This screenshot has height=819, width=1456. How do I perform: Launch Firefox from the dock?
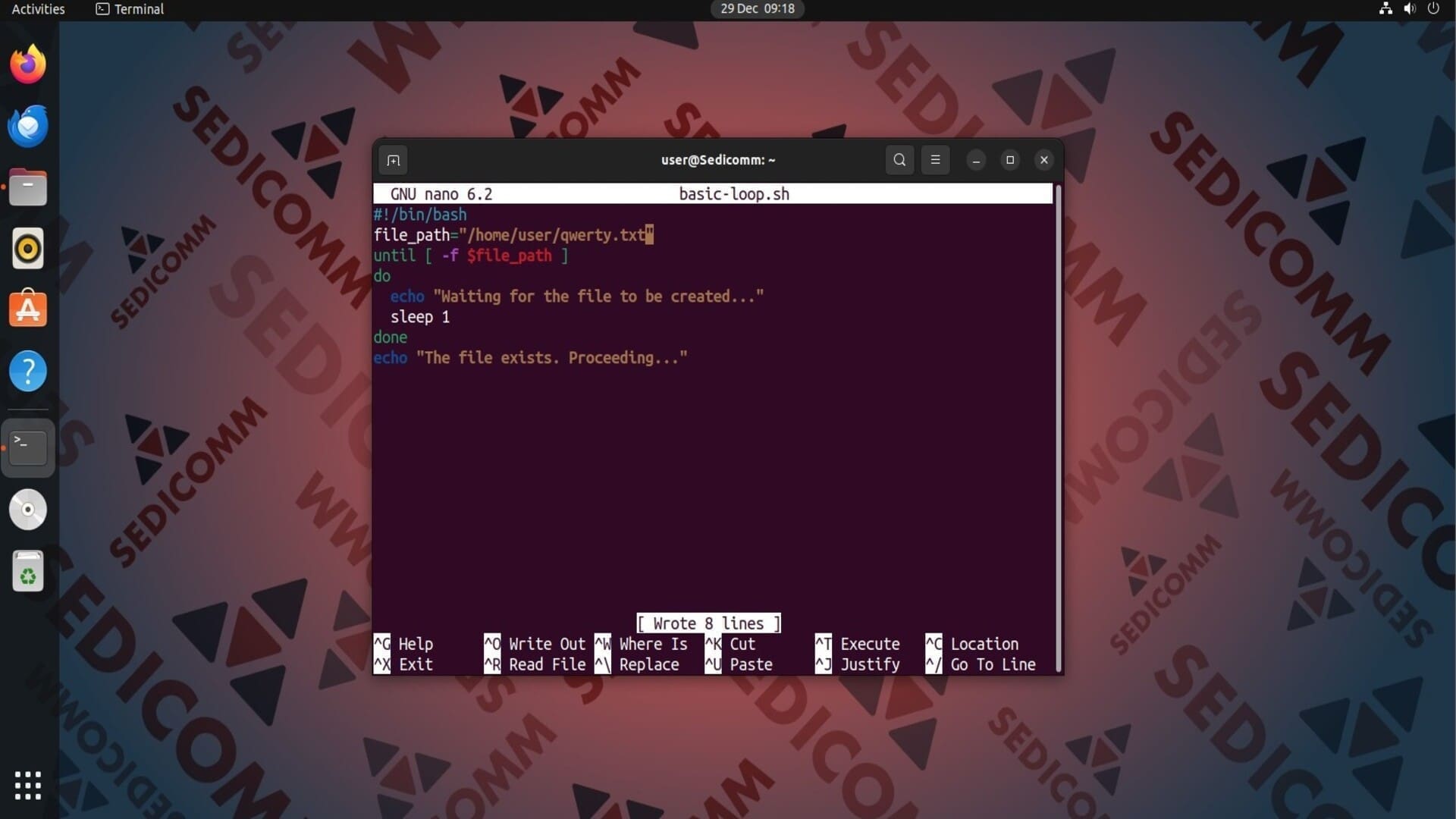(28, 64)
